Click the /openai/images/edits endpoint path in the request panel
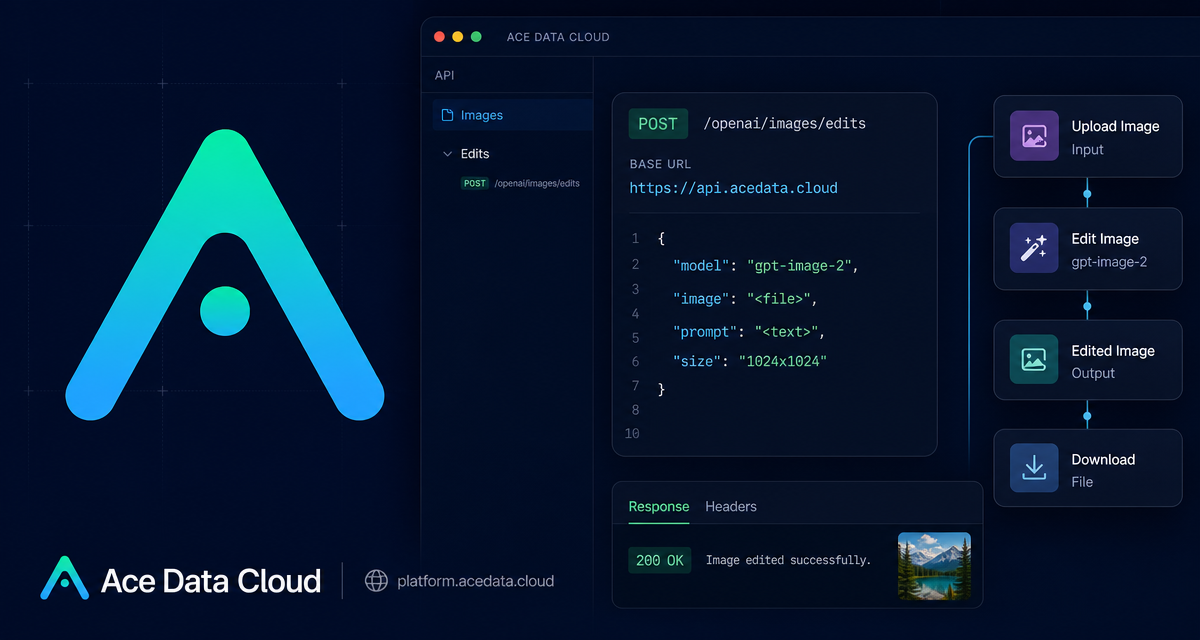 [x=785, y=124]
